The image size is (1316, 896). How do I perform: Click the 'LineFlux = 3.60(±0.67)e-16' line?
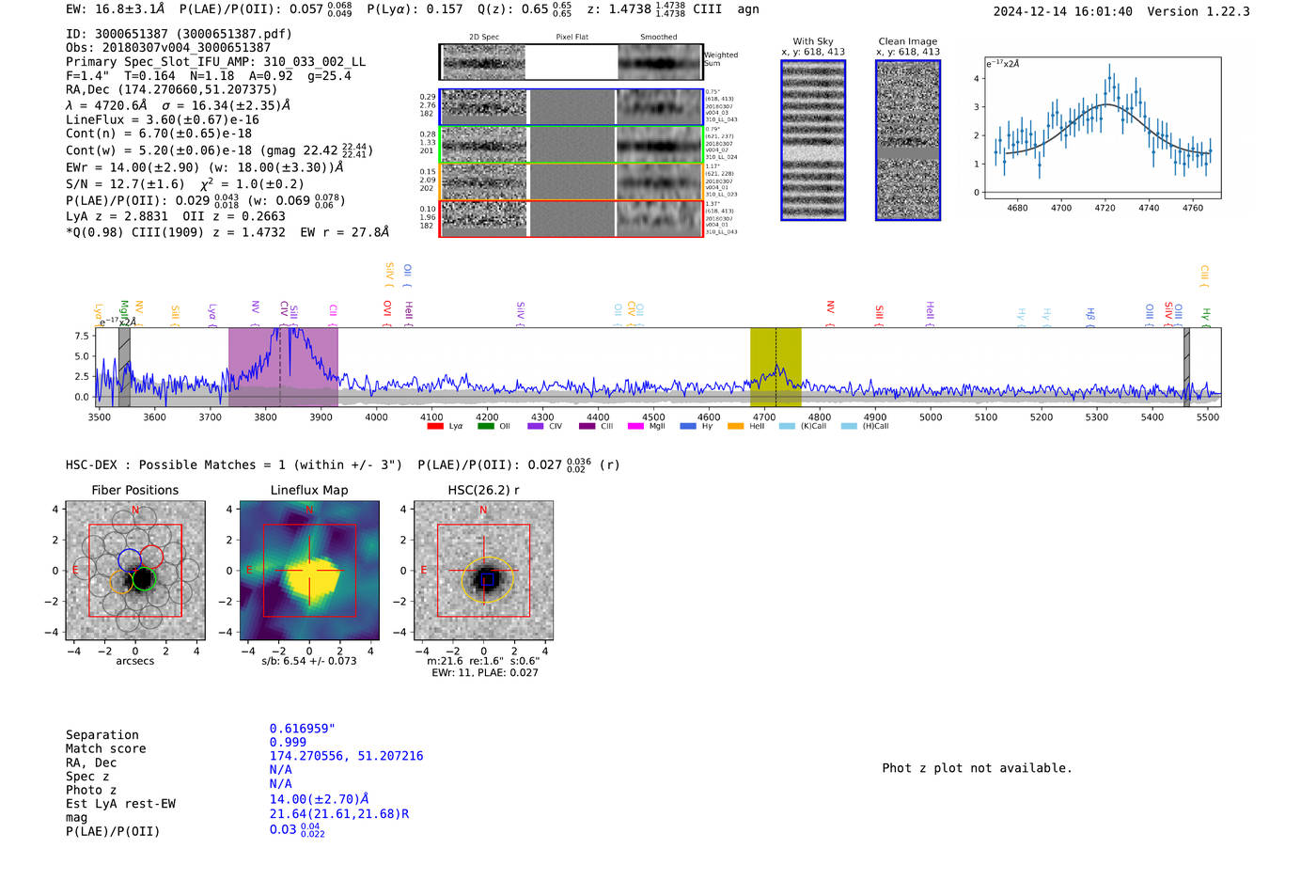click(163, 119)
